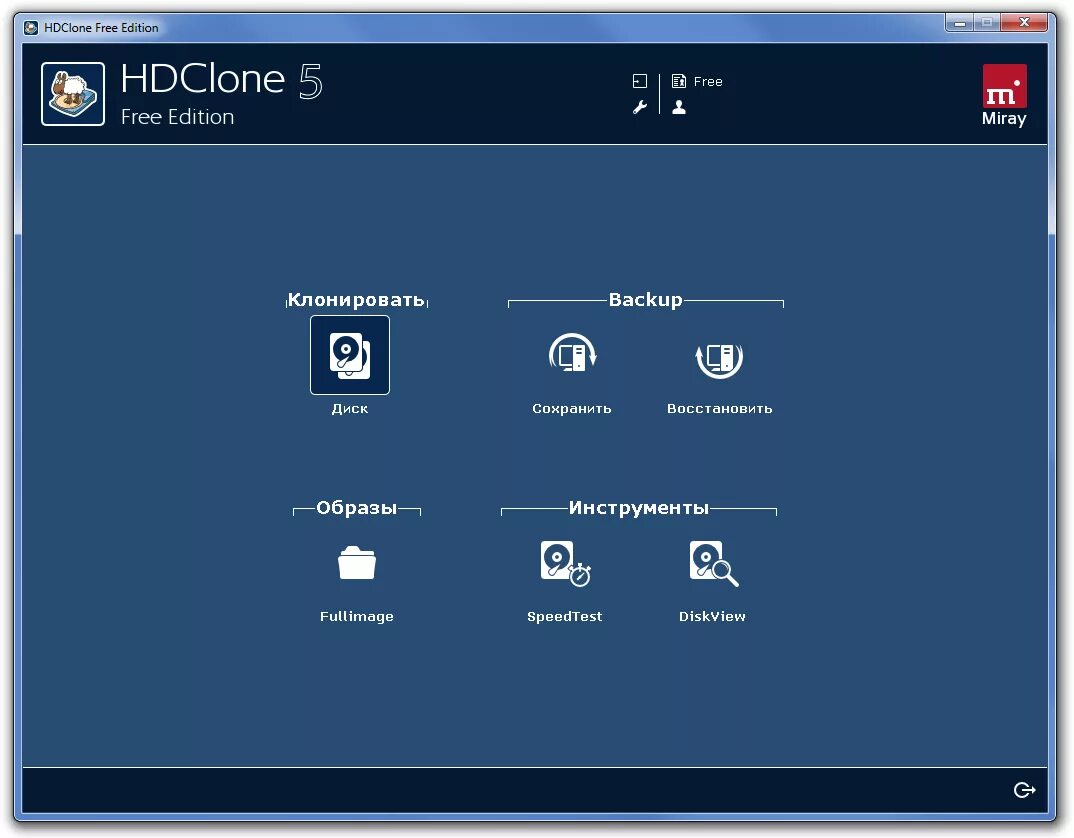Click the wrench settings icon

pos(640,108)
